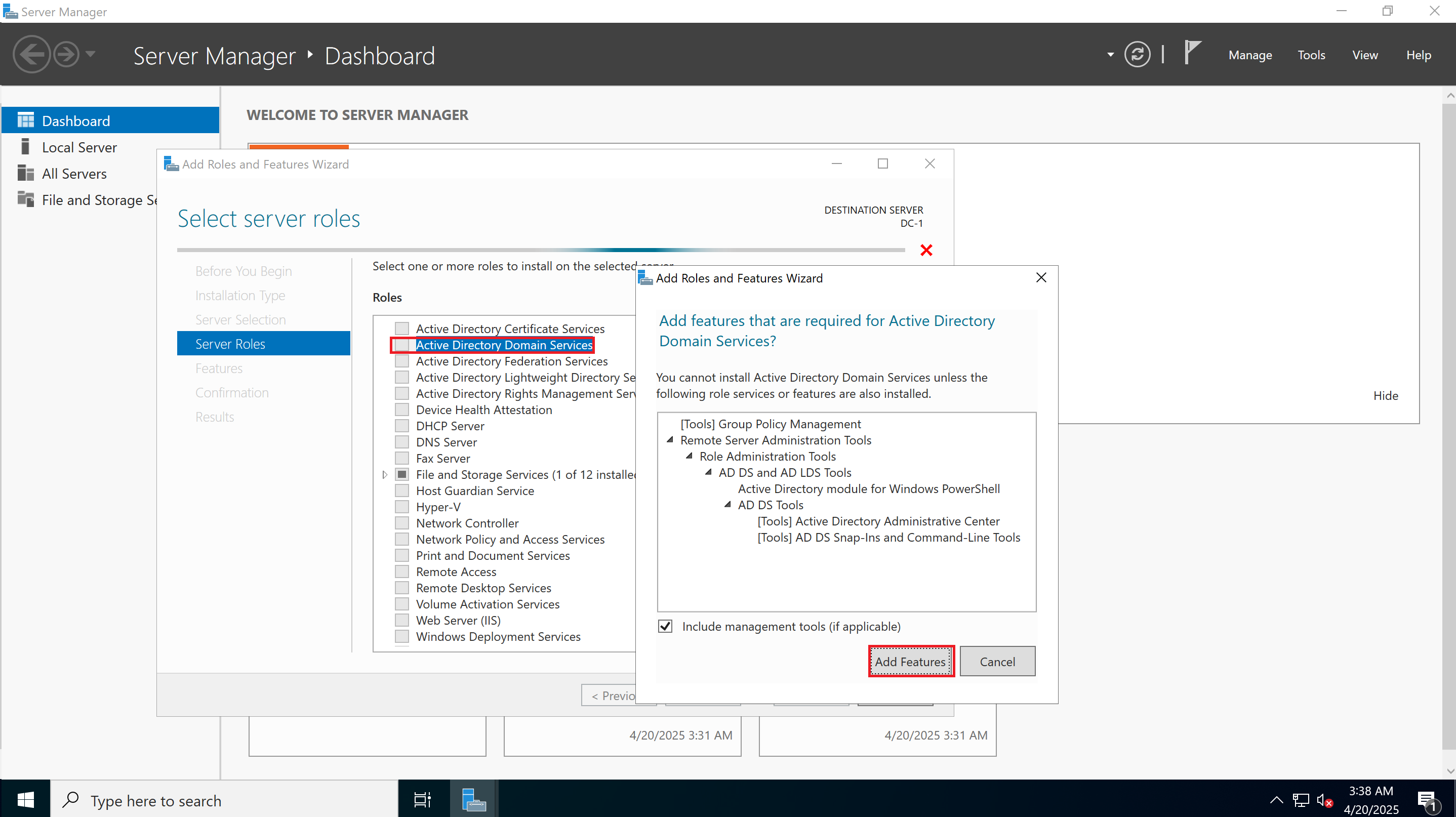Open the dropdown arrow beside refresh icon
This screenshot has height=817, width=1456.
point(1110,55)
